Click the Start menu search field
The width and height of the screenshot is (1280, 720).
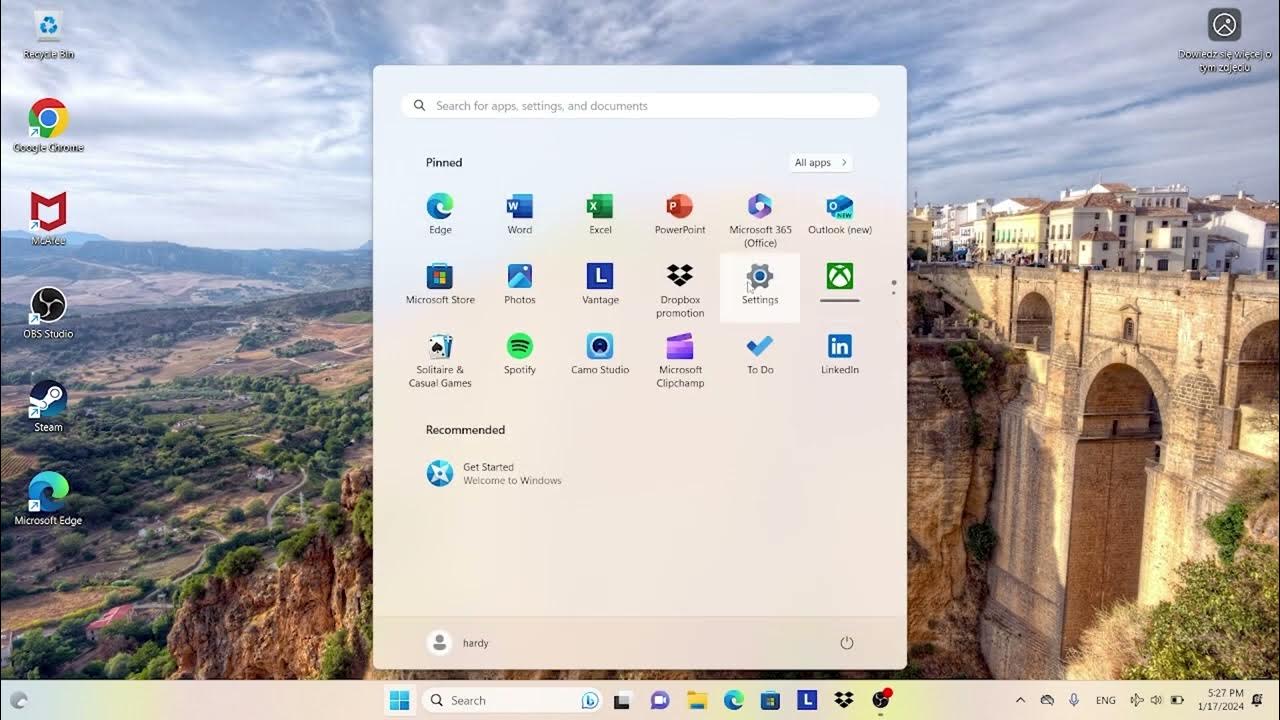tap(640, 105)
